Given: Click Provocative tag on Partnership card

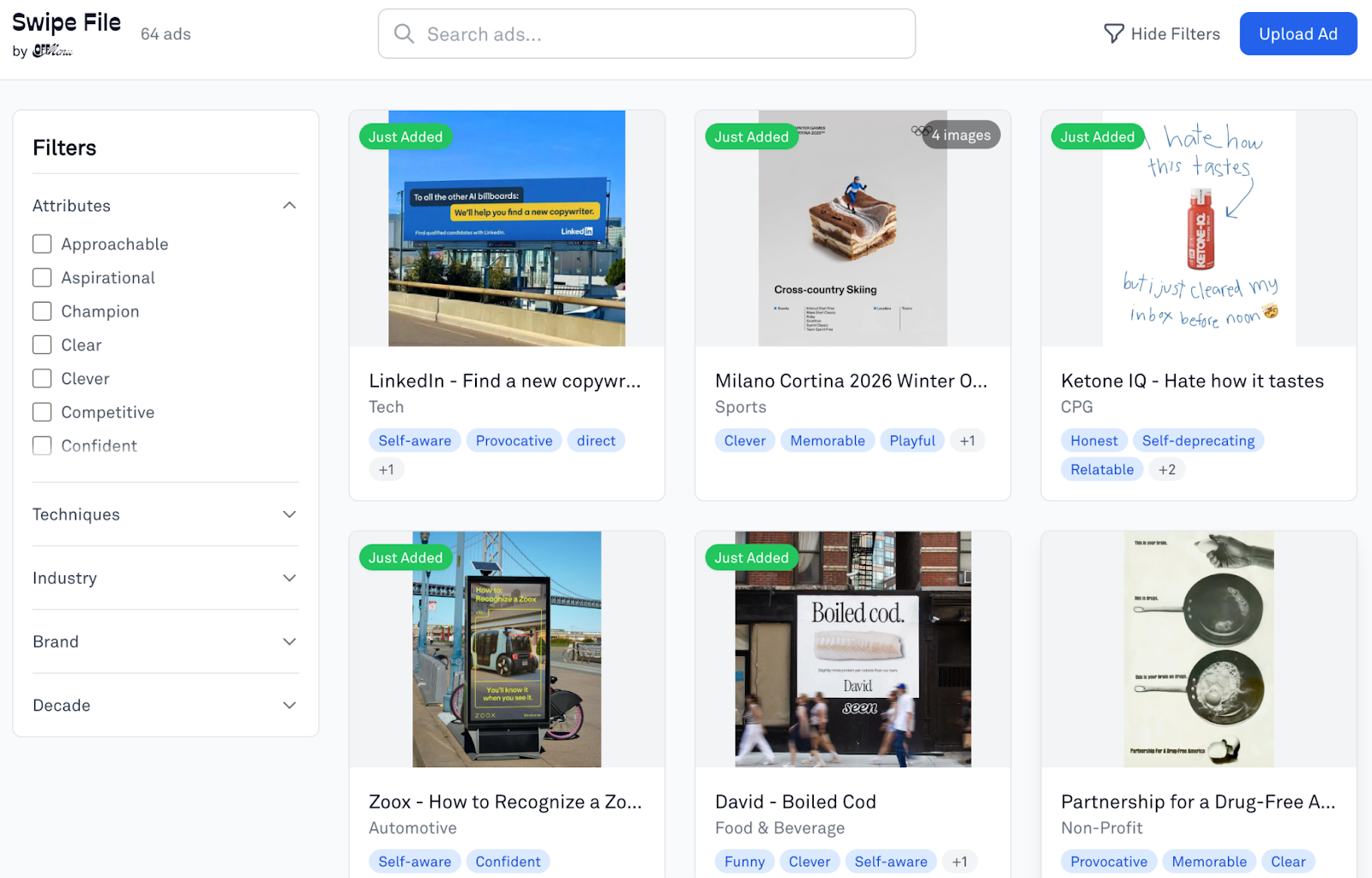Looking at the screenshot, I should point(1109,862).
